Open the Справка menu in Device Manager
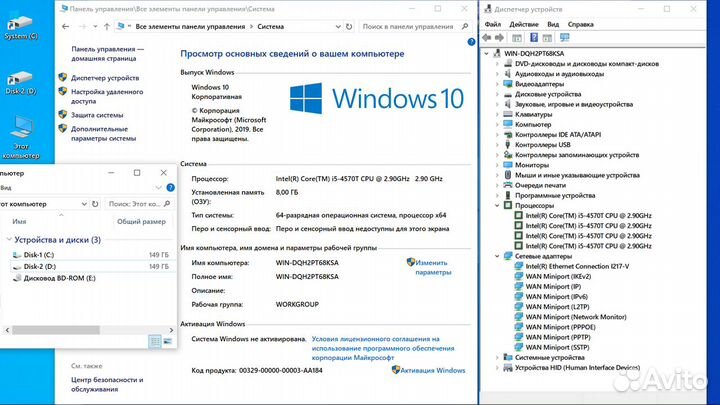Viewport: 720px width, 405px height. point(580,24)
